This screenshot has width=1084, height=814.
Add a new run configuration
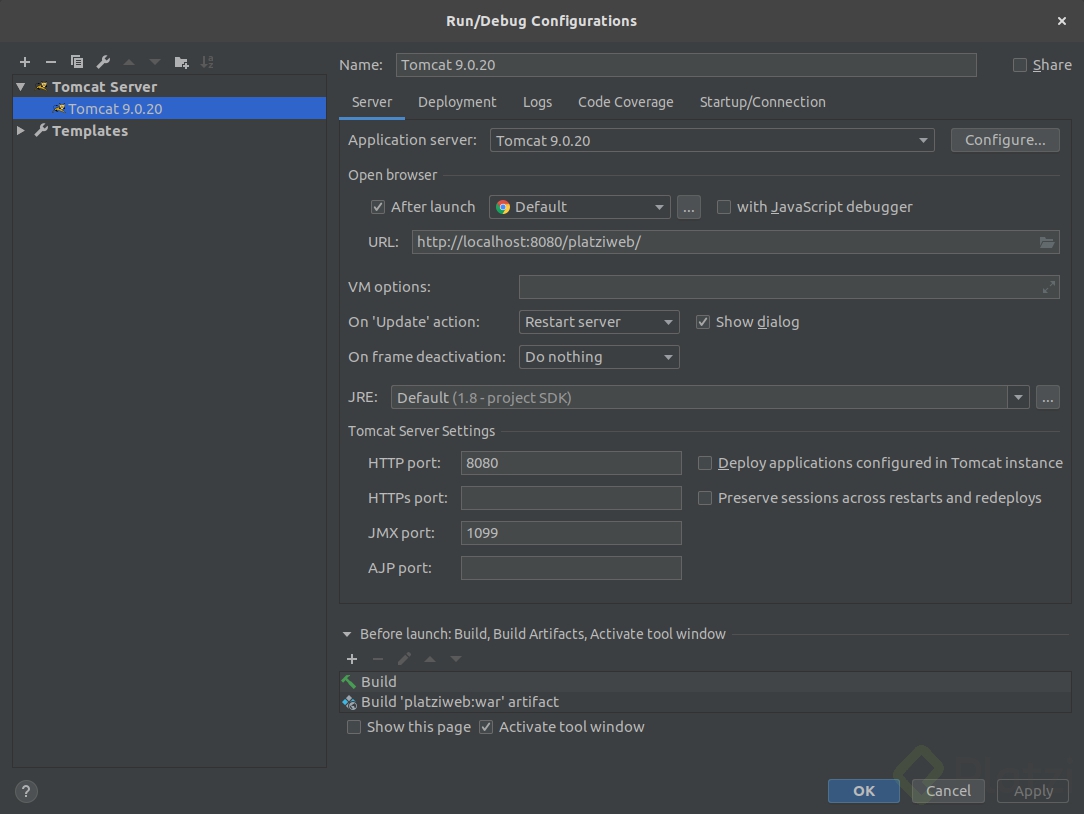[25, 62]
